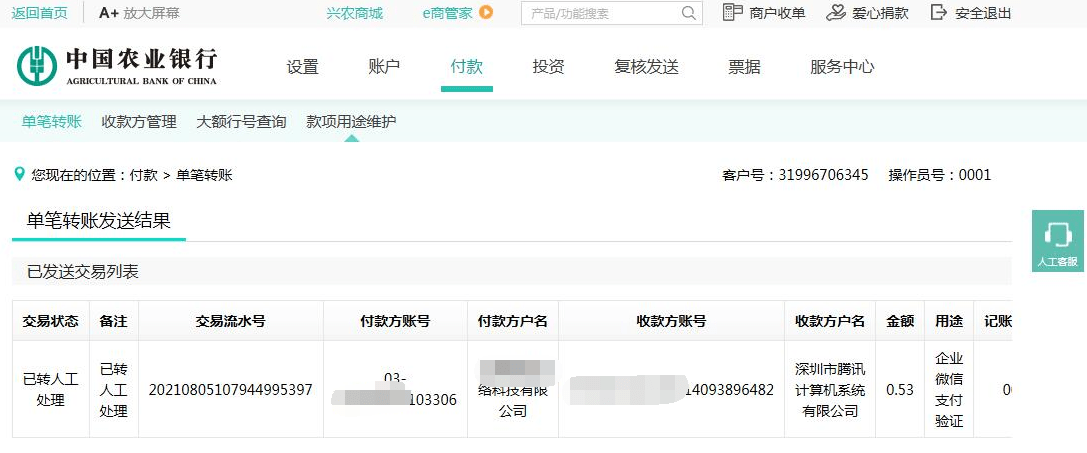This screenshot has width=1087, height=453.
Task: Click the 用途 column header
Action: coord(949,321)
